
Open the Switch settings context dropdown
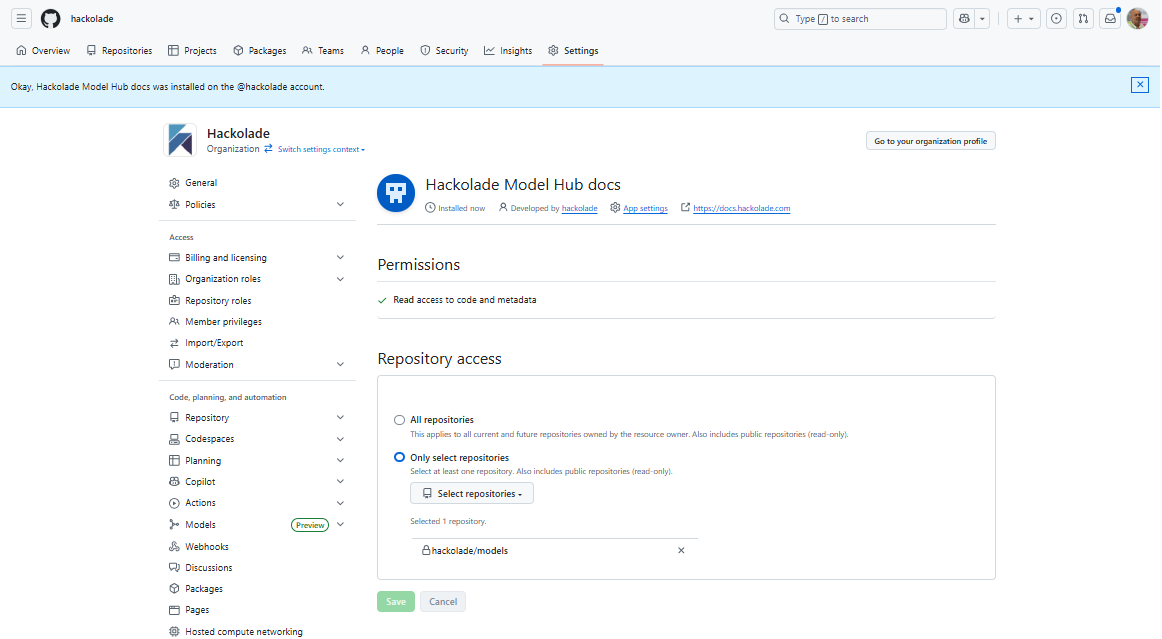pyautogui.click(x=319, y=148)
